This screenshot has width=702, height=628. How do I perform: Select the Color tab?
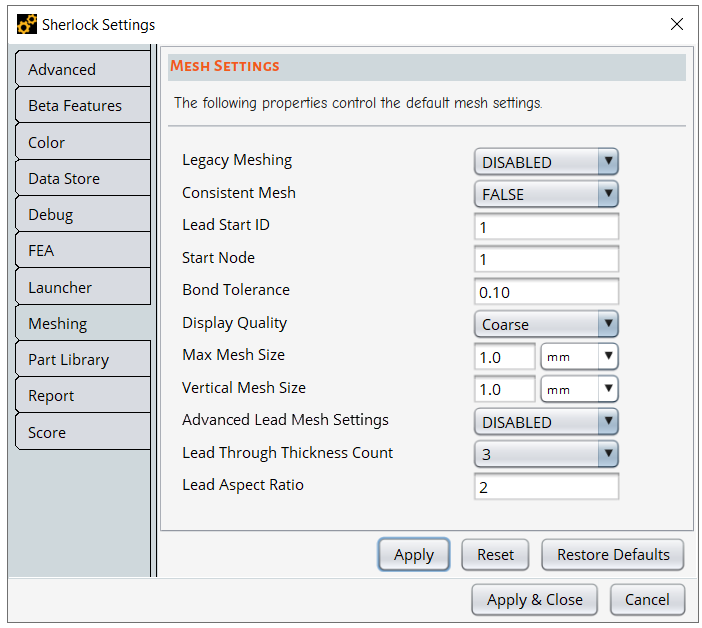coord(83,142)
